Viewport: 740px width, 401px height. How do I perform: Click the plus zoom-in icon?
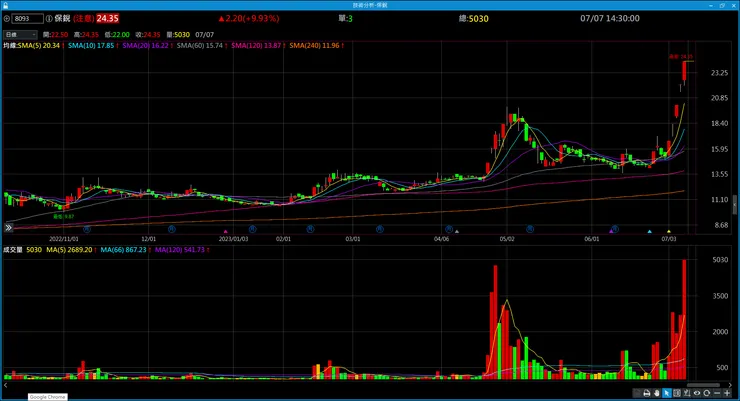click(727, 393)
